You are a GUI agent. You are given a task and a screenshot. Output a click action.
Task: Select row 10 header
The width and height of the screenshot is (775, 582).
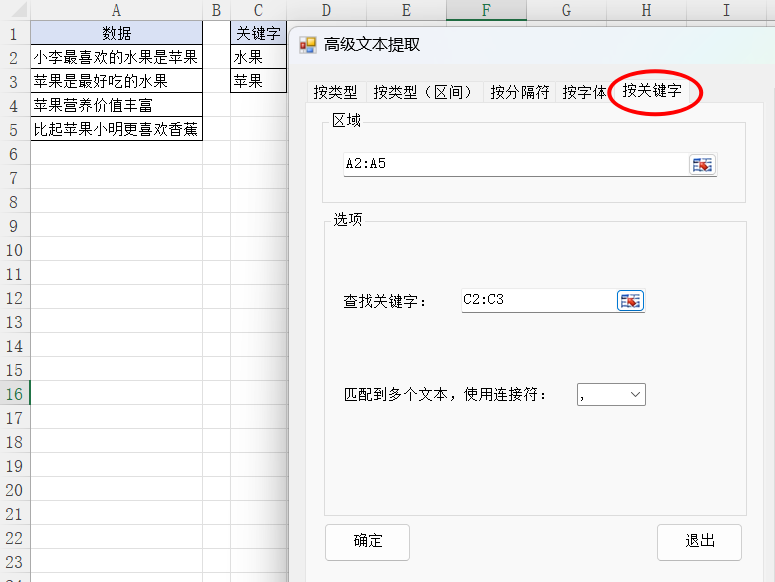(x=15, y=250)
